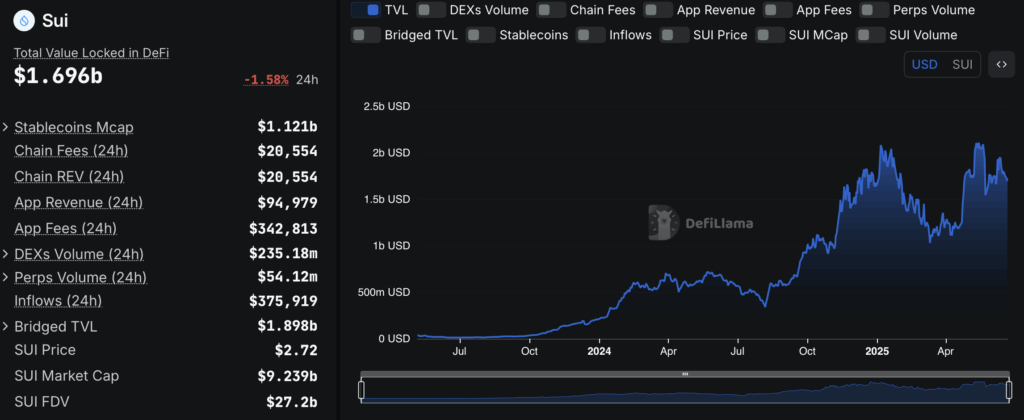Click Total Value Locked in DeFi label
This screenshot has width=1024, height=420.
(x=91, y=53)
